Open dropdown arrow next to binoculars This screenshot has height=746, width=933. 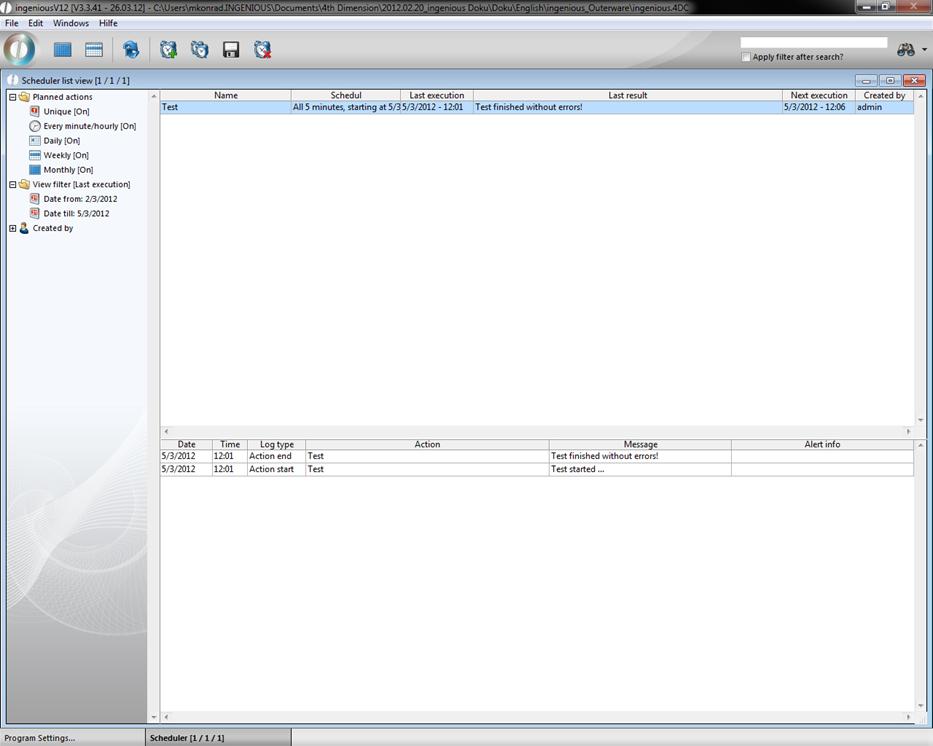click(x=924, y=50)
